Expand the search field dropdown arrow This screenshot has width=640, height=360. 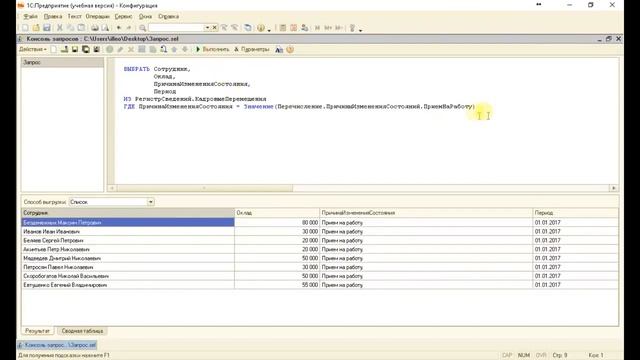coord(207,28)
